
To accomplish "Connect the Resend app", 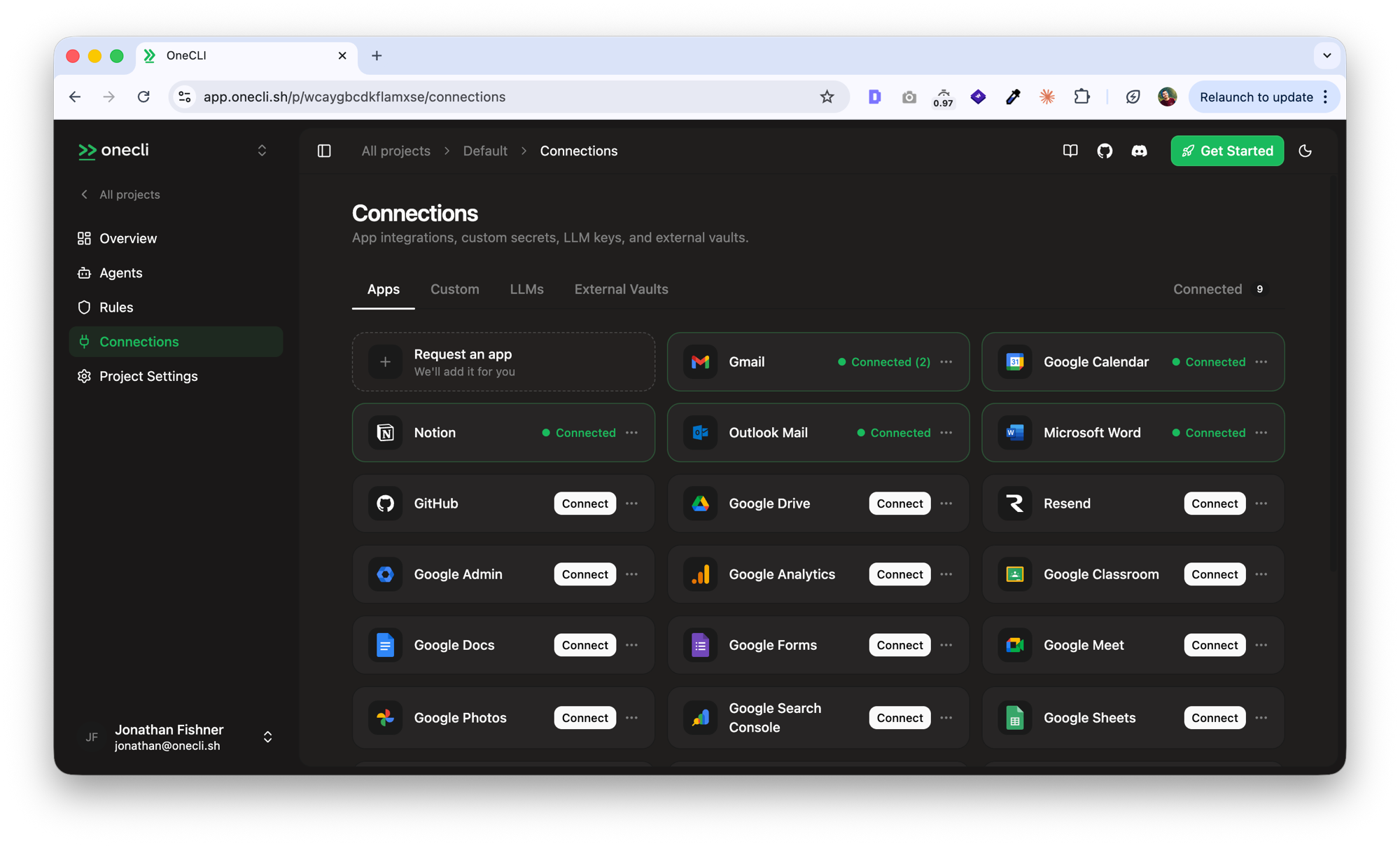I will pyautogui.click(x=1214, y=504).
